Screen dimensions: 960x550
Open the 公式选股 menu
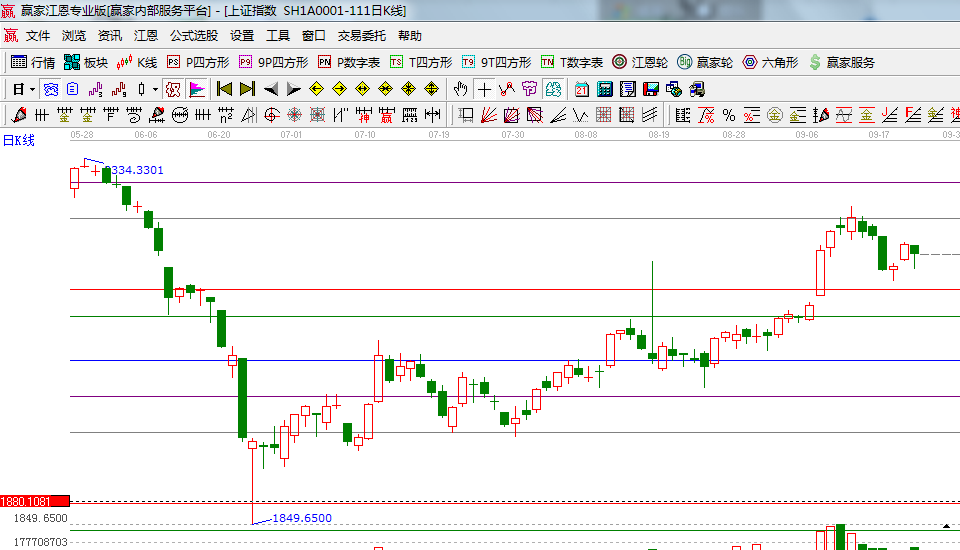click(193, 35)
